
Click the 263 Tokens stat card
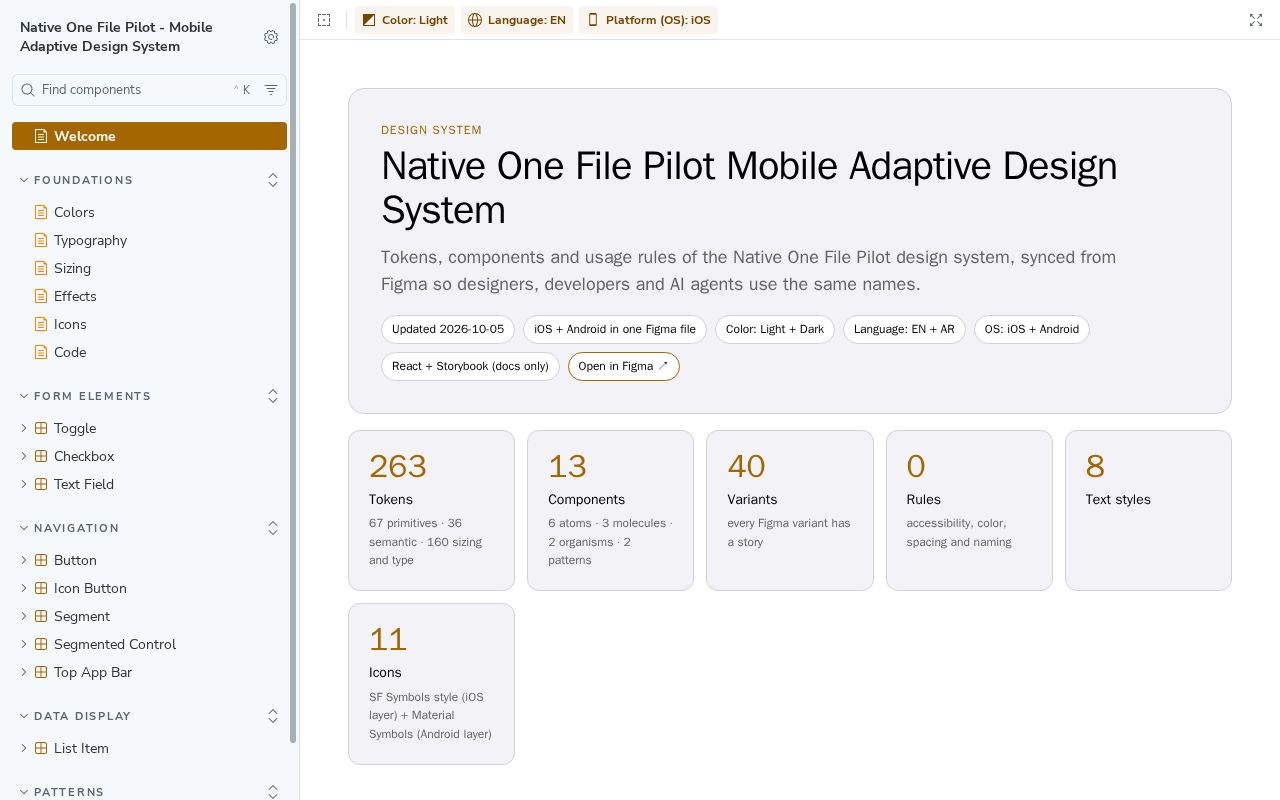pyautogui.click(x=431, y=510)
